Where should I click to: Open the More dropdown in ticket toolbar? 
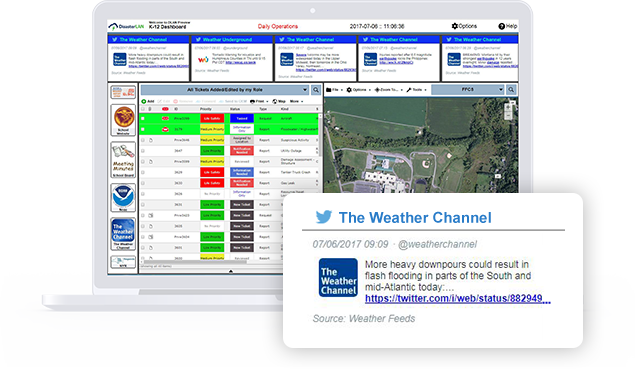point(296,101)
